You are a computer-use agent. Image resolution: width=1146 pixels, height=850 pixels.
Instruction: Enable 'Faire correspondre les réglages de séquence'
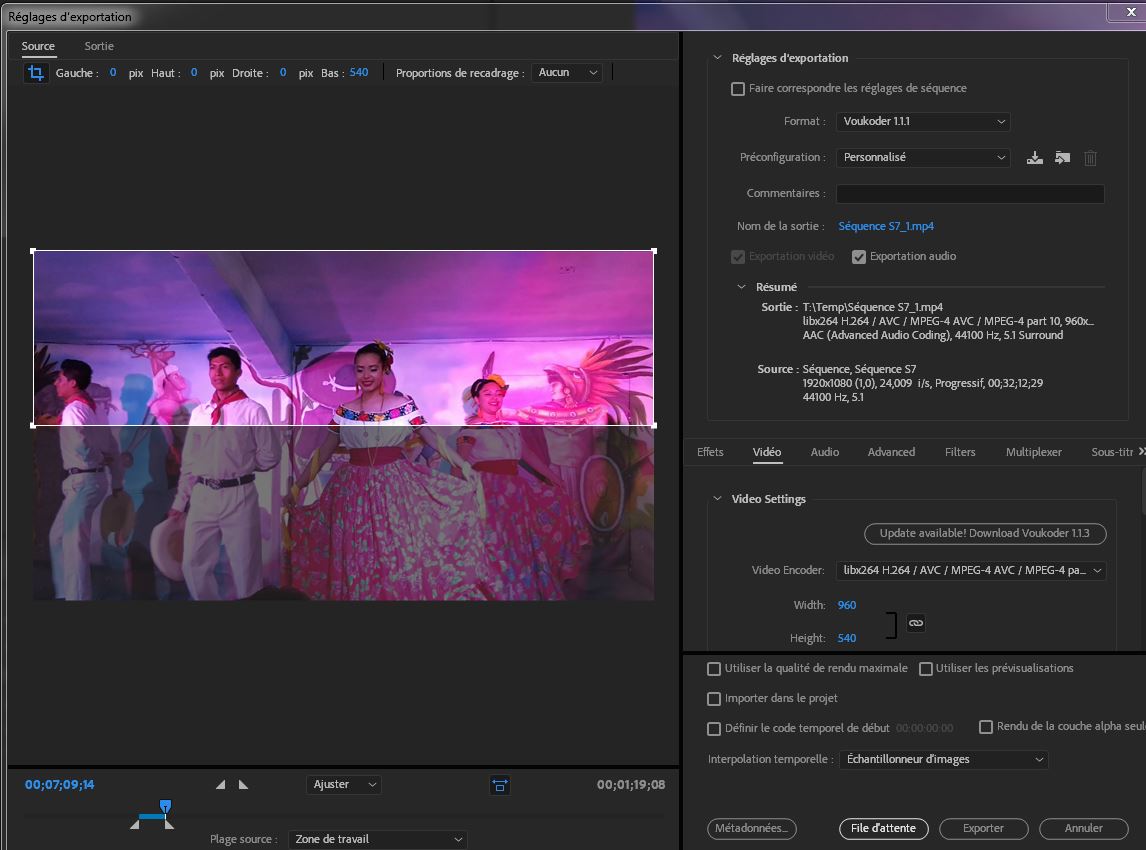pos(738,89)
